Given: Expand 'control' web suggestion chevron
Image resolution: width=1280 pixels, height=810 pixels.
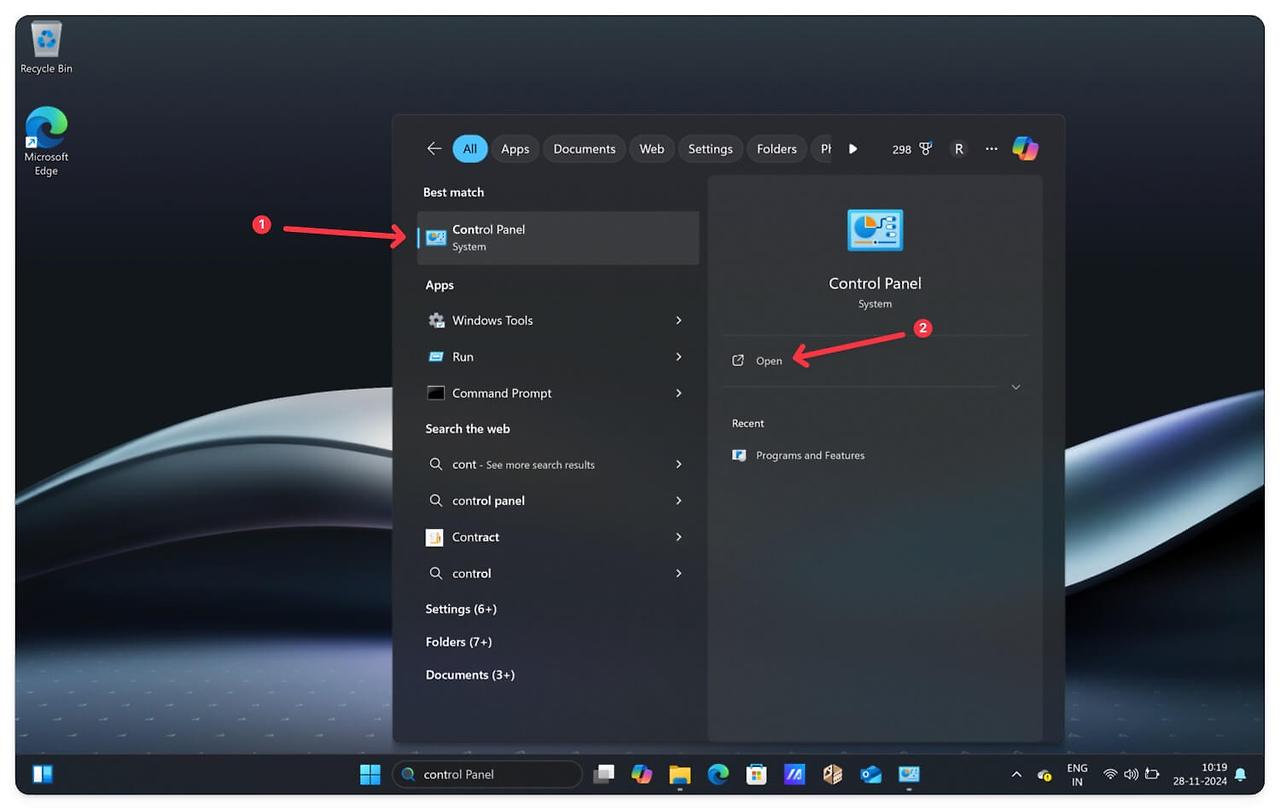Looking at the screenshot, I should click(678, 573).
